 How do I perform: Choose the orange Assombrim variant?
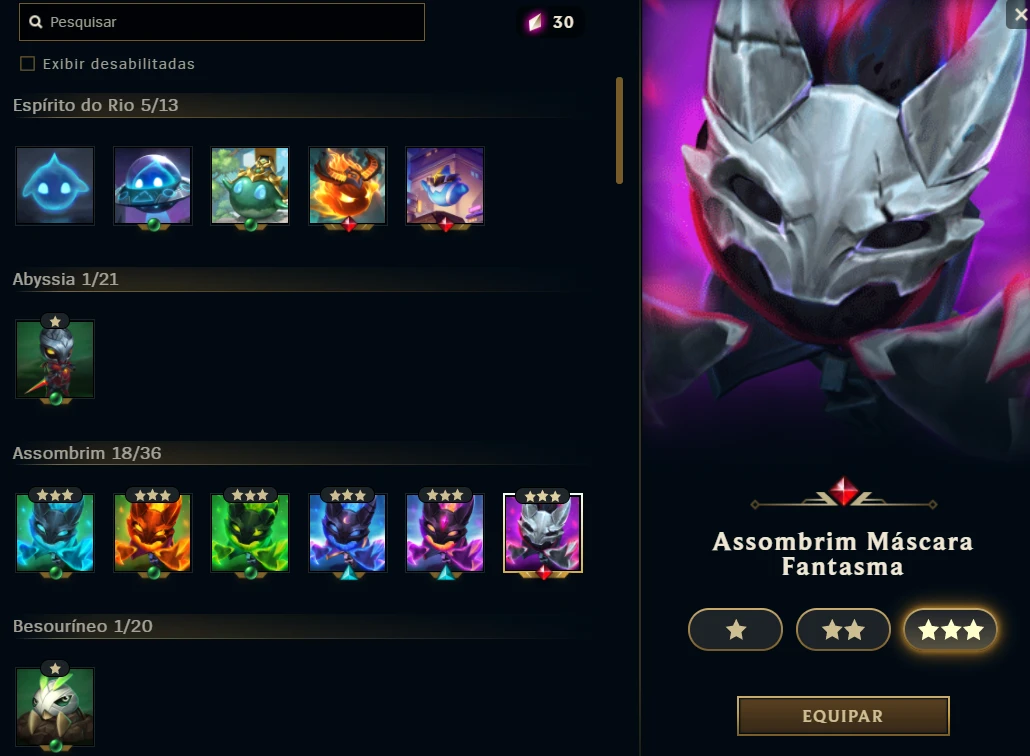point(152,533)
